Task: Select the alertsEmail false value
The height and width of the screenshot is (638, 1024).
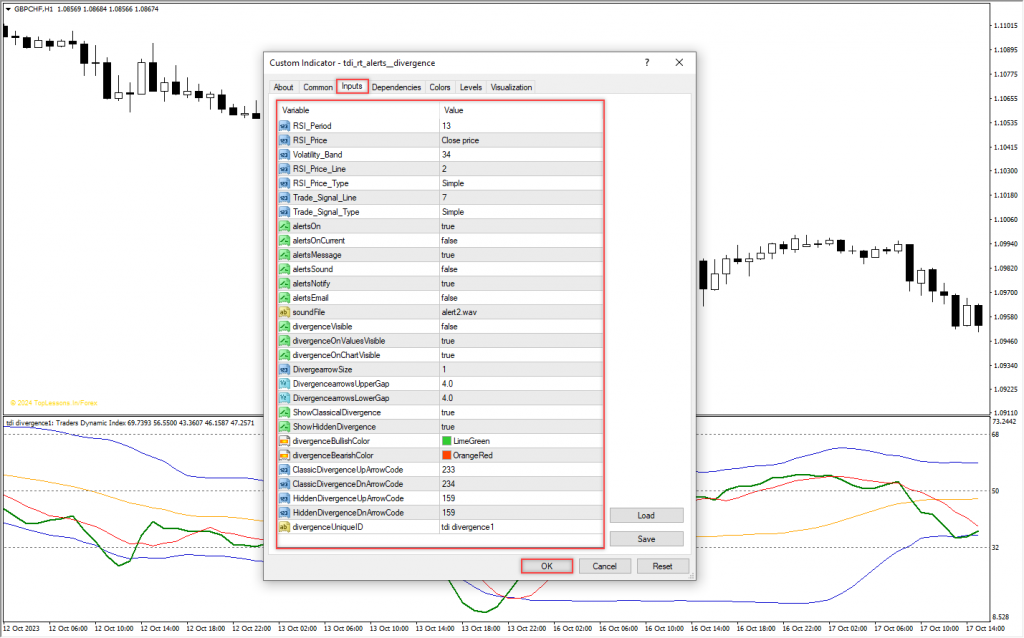Action: (x=451, y=298)
